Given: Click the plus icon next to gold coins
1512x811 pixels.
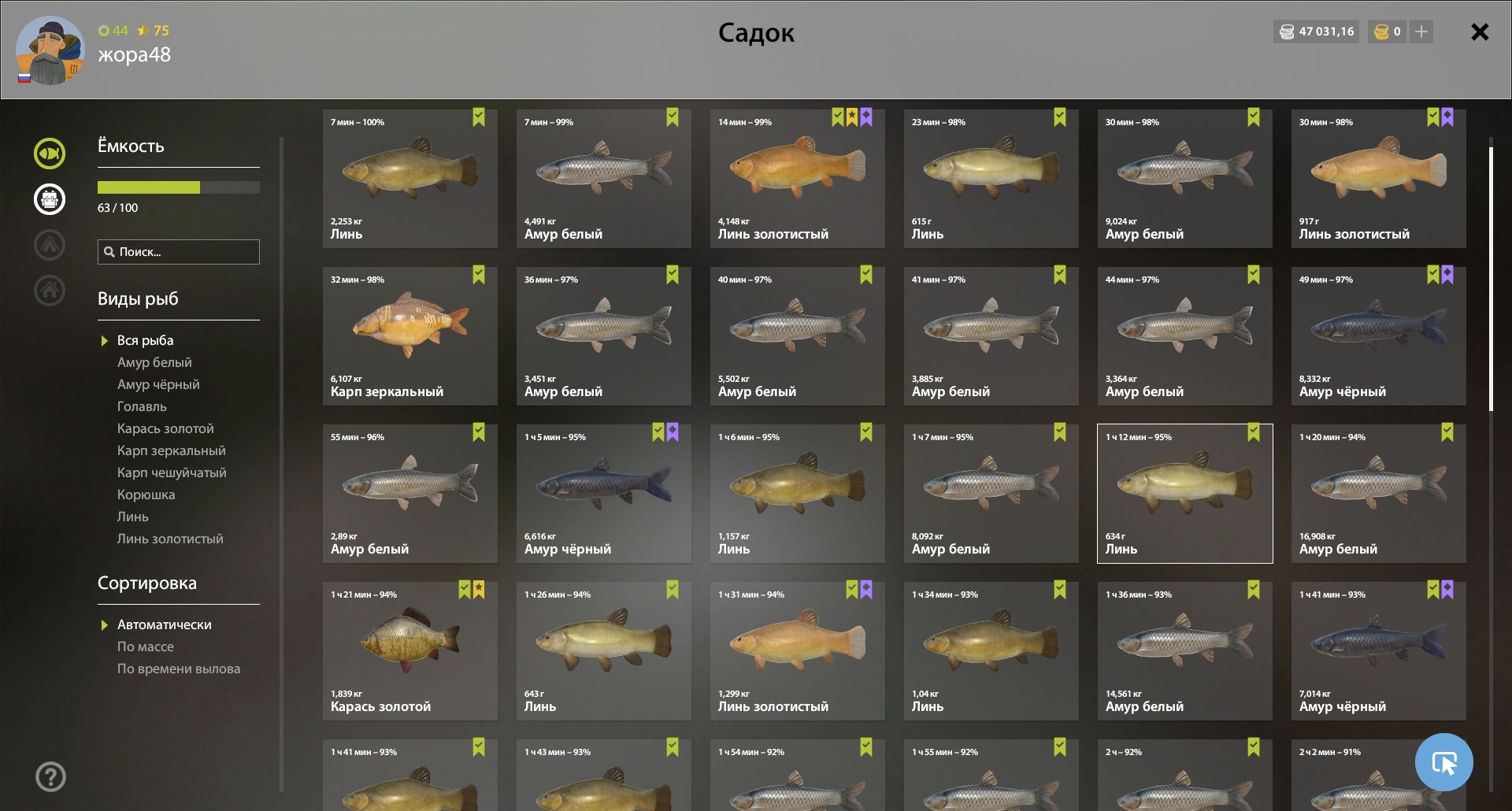Looking at the screenshot, I should (1421, 31).
